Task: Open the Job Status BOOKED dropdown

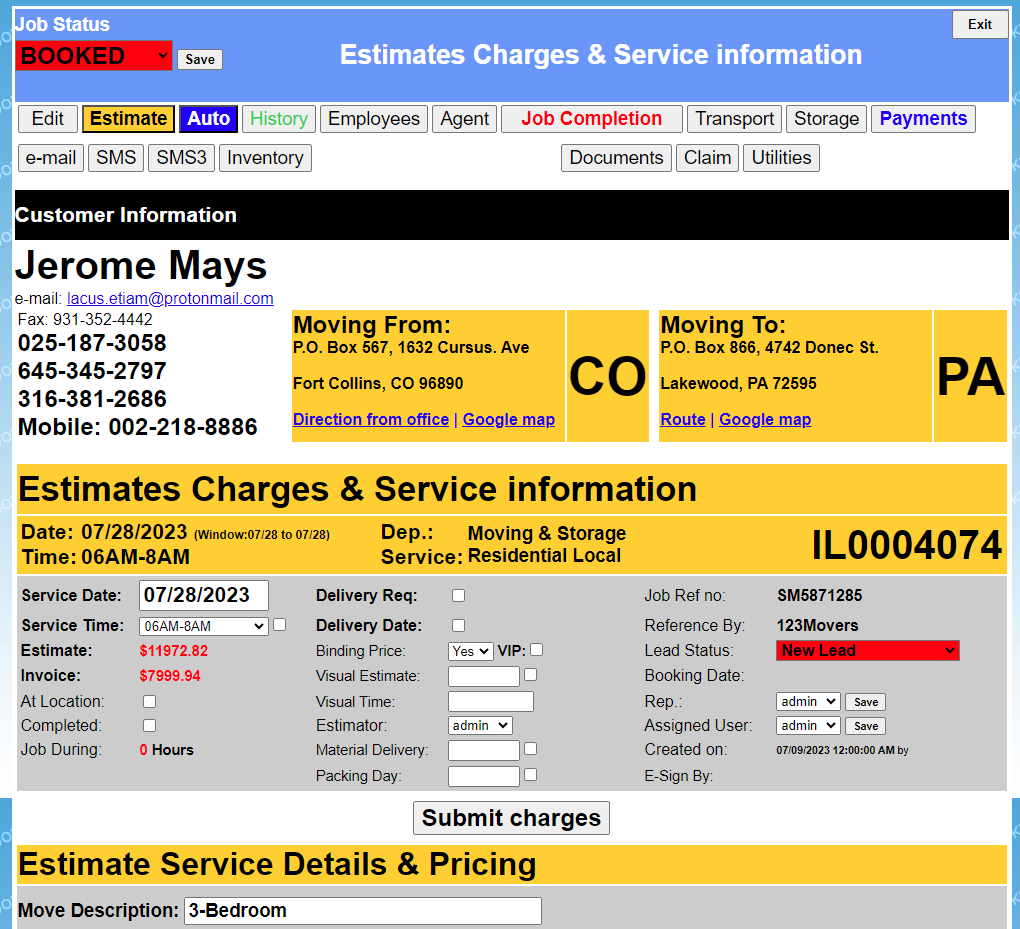Action: point(94,56)
